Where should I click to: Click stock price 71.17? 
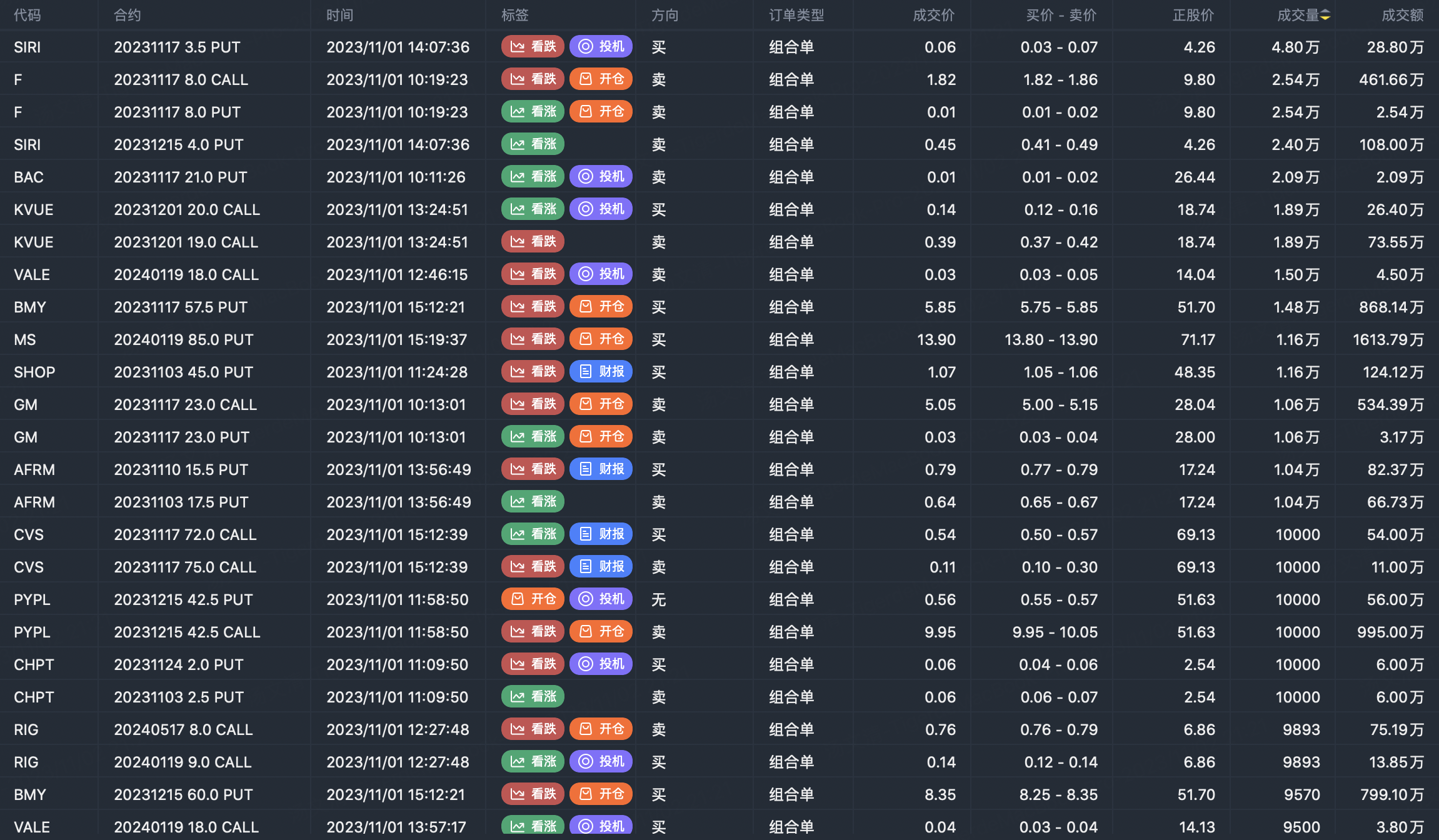click(x=1198, y=339)
